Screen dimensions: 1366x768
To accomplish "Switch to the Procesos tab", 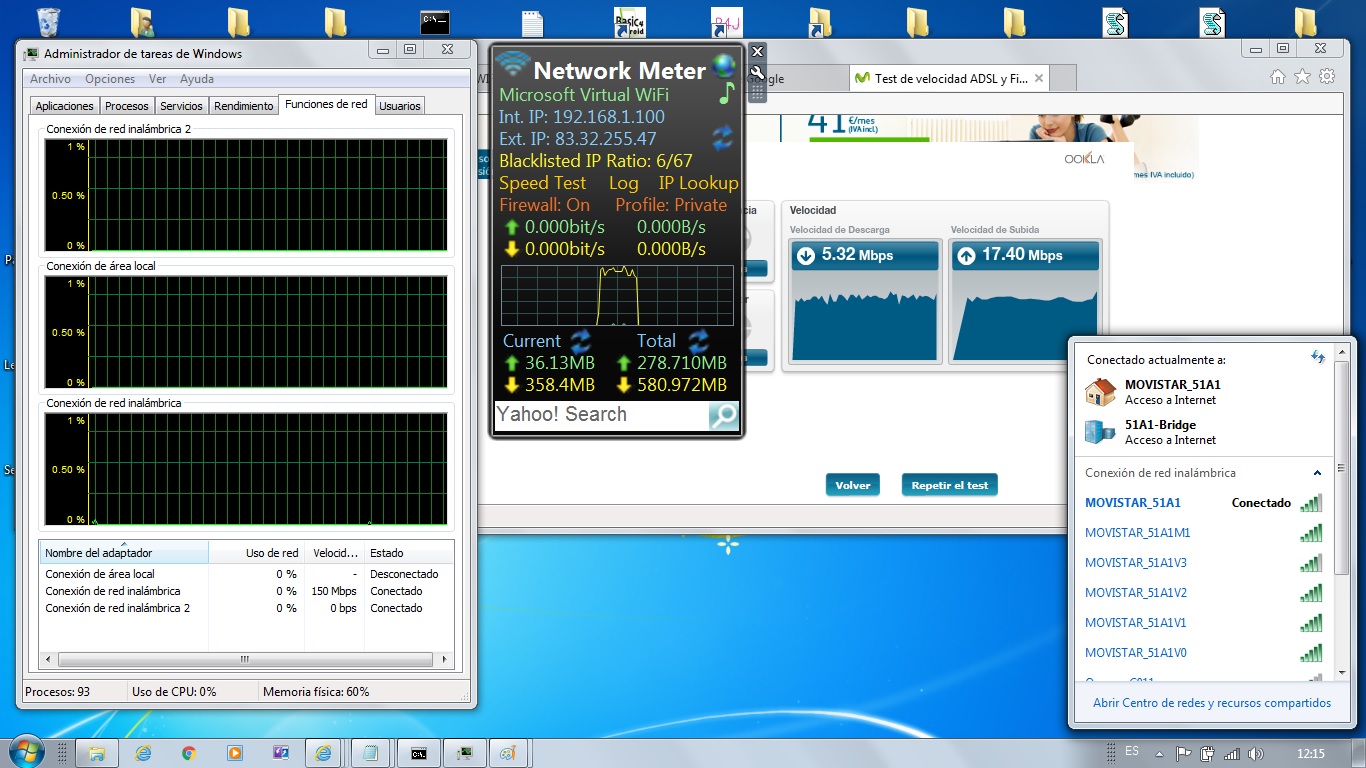I will coord(127,106).
